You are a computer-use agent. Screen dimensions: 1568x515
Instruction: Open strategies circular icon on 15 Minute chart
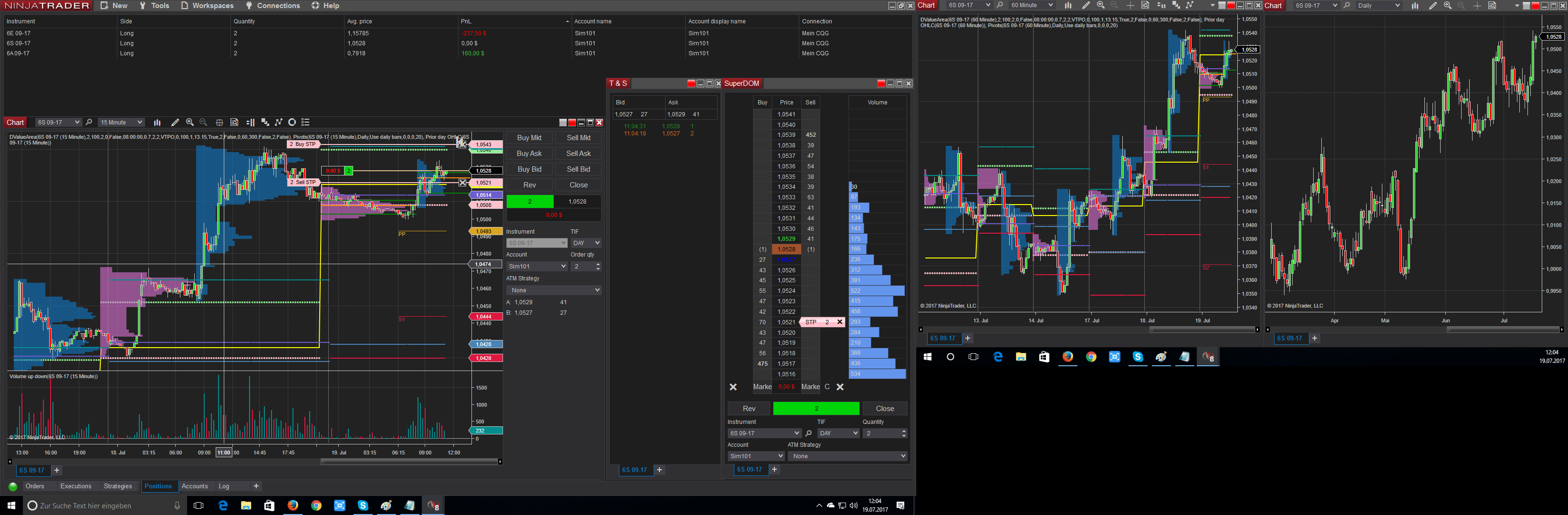(292, 122)
